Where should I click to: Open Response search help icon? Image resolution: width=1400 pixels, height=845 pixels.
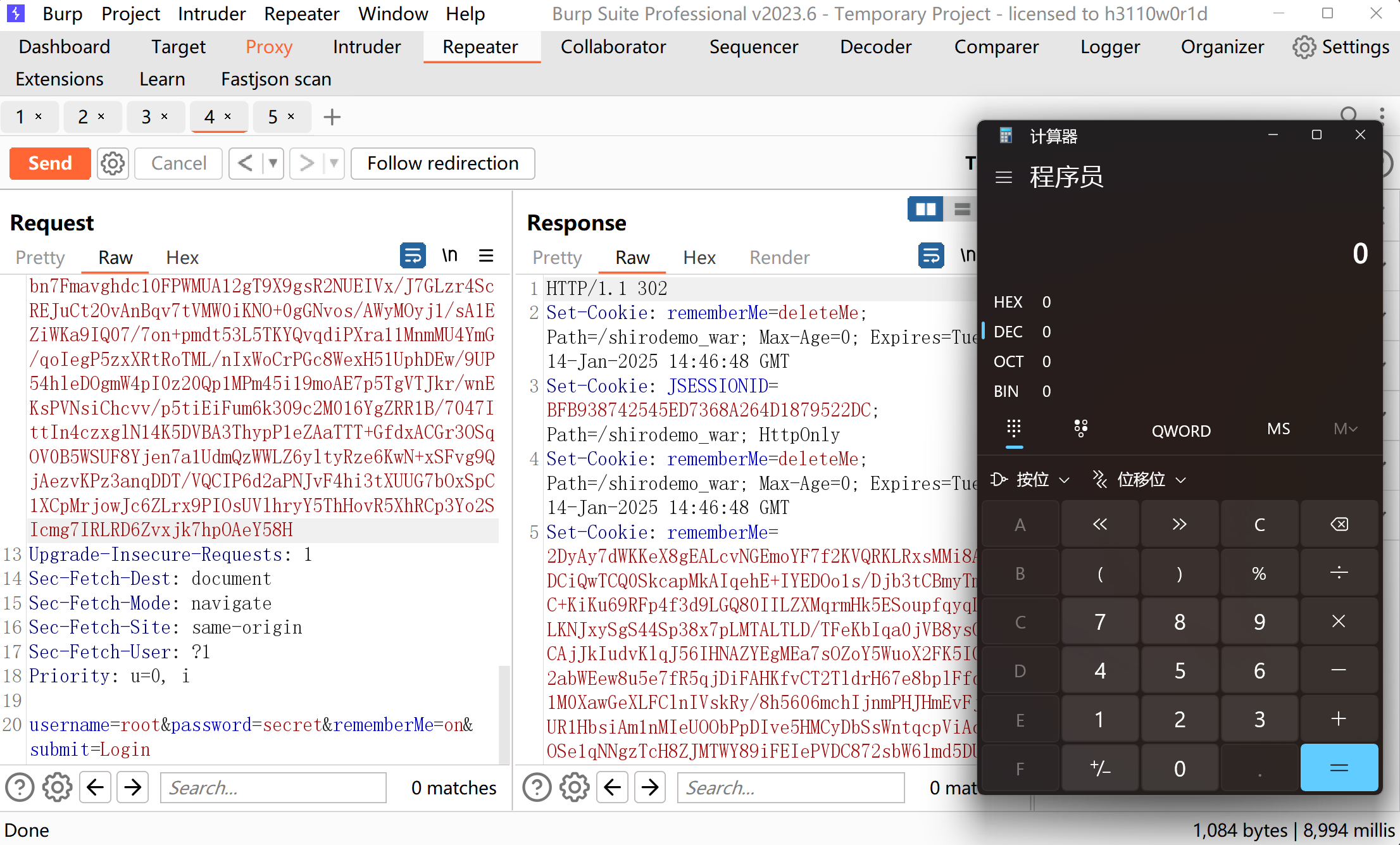(x=537, y=787)
